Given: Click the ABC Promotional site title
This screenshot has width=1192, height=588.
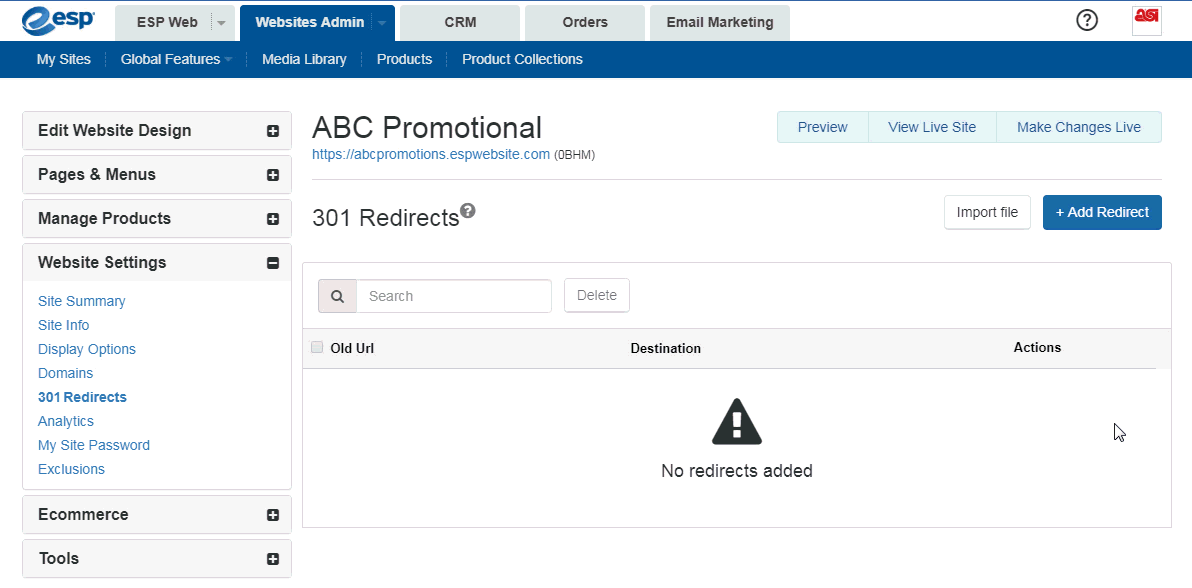Looking at the screenshot, I should point(427,127).
